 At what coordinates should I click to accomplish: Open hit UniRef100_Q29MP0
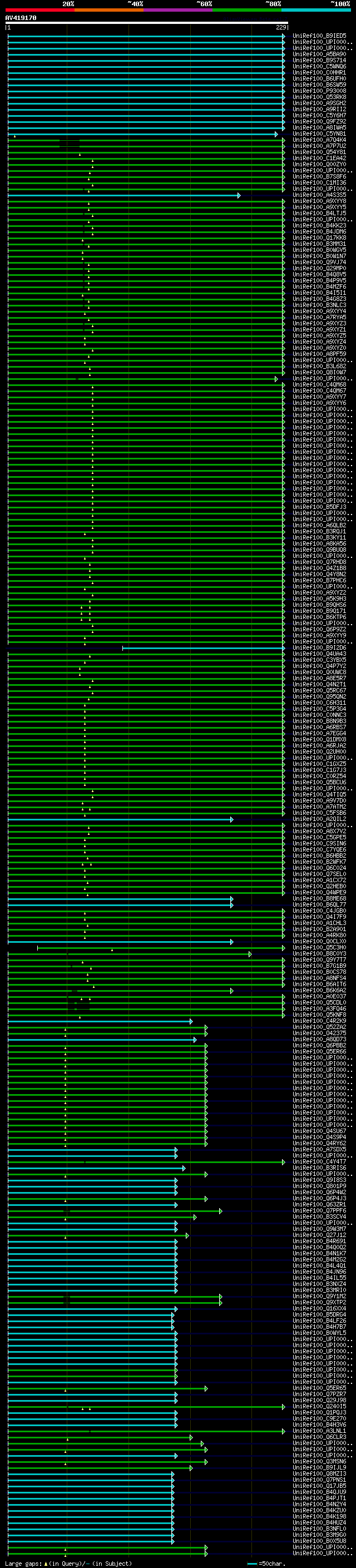tap(319, 269)
